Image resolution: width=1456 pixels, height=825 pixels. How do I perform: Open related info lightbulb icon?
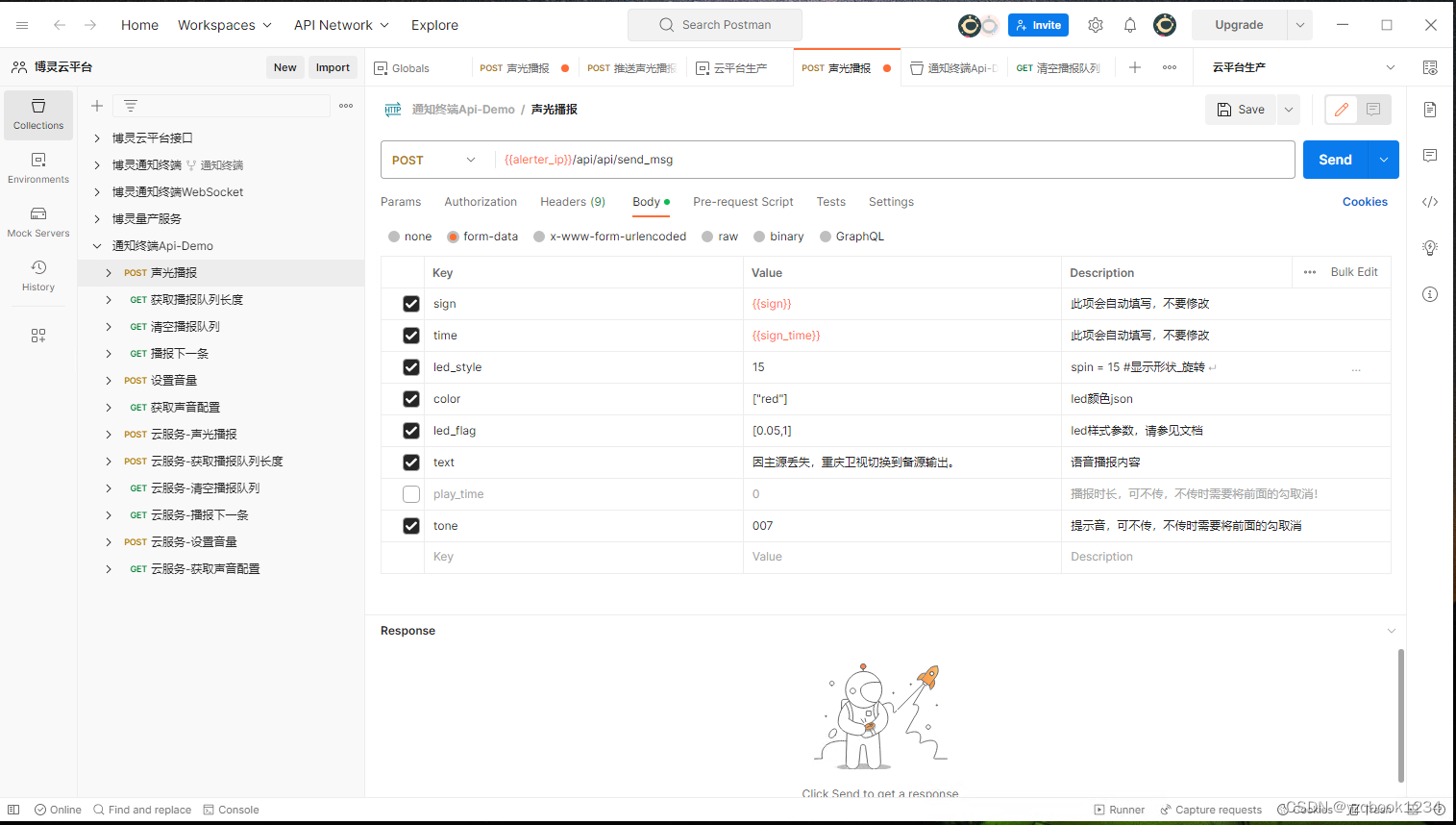[x=1430, y=248]
